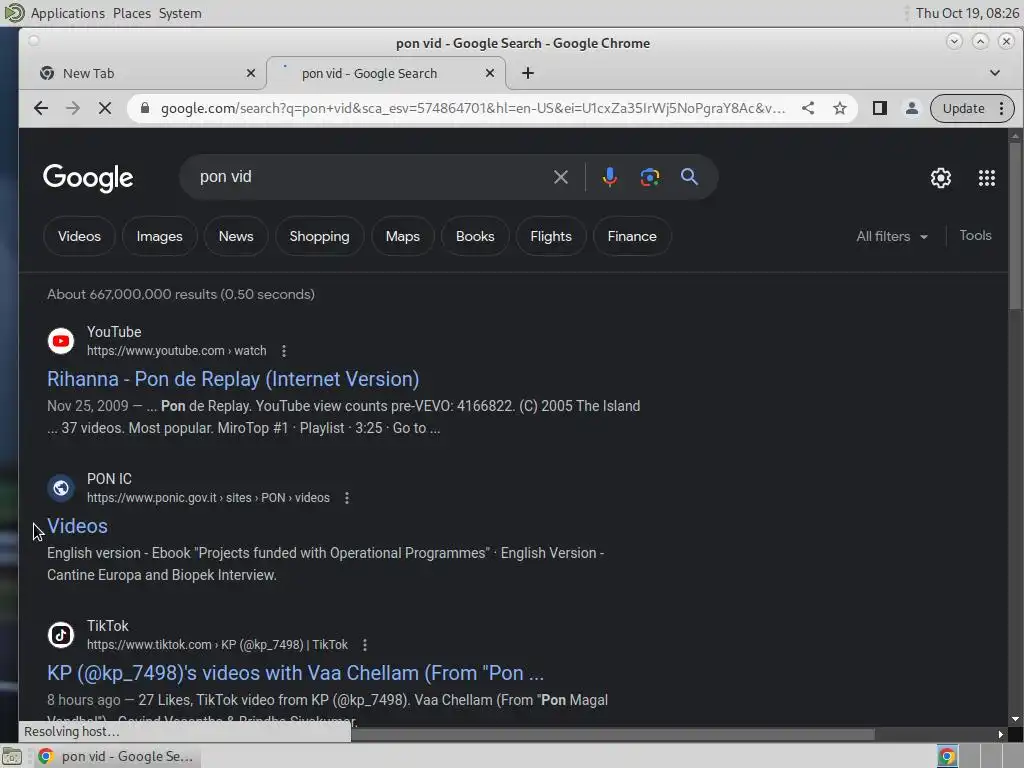Click the results count text

pyautogui.click(x=181, y=295)
